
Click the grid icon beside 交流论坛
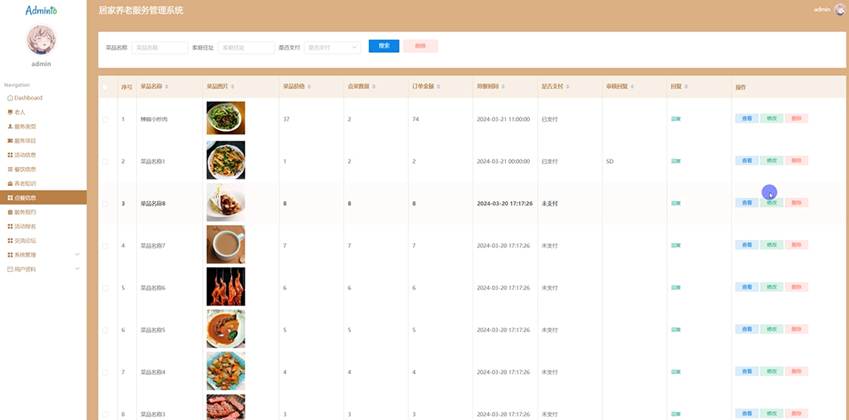(10, 240)
